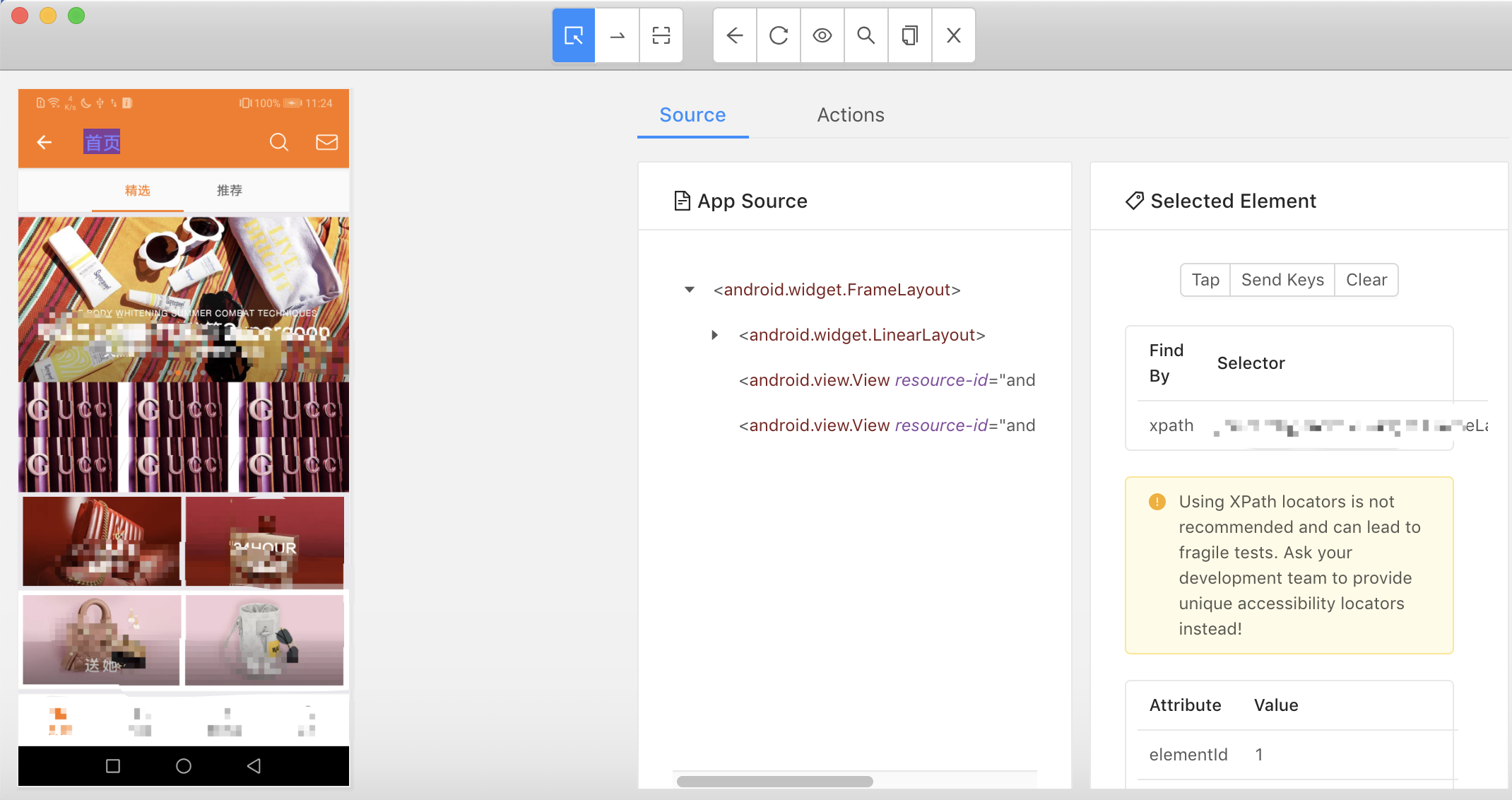Activate Select Elements mode icon
This screenshot has height=800, width=1512.
574,35
